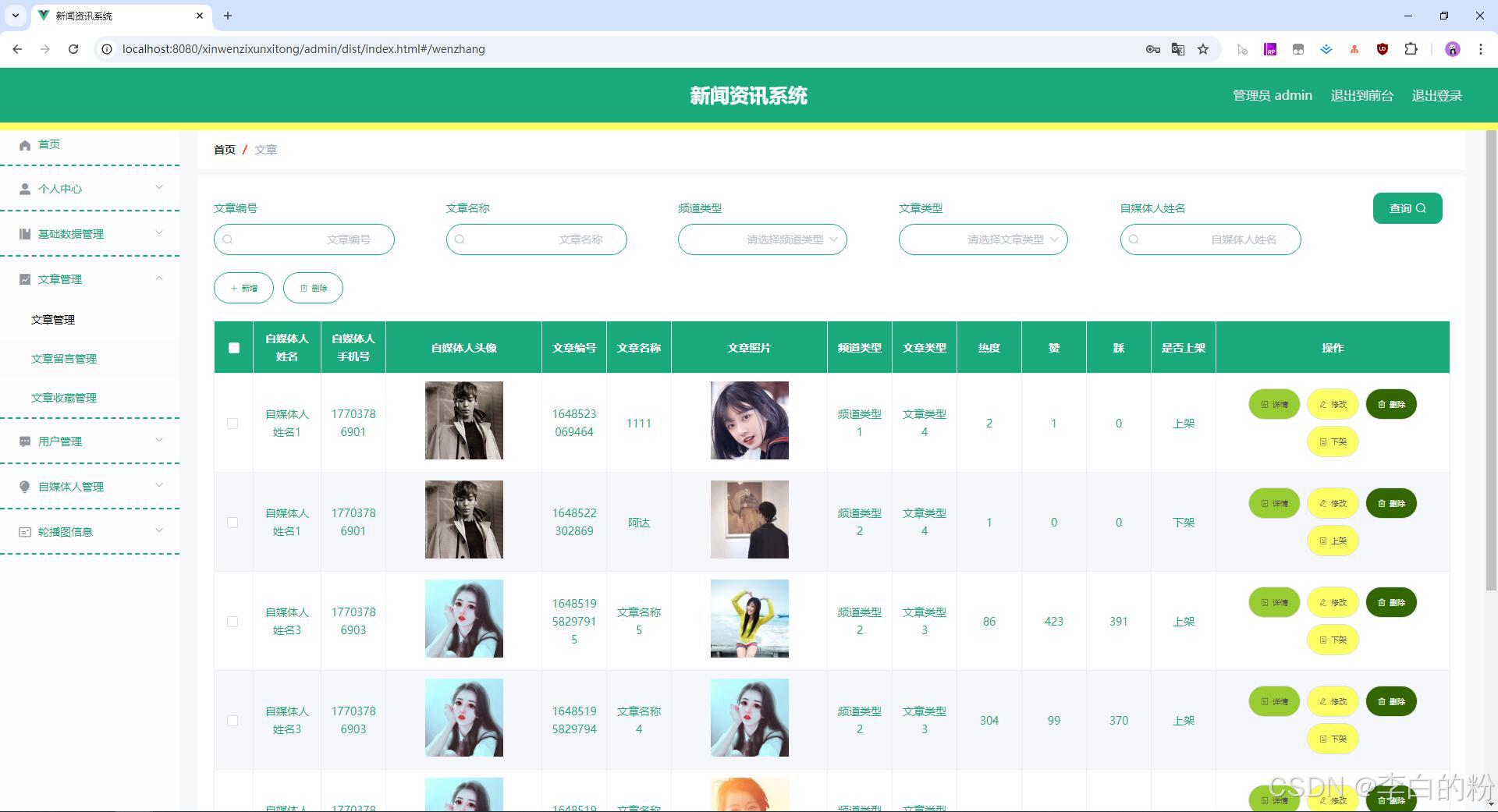Check the row for 文章名称5
Screen dimensions: 1498x812
tap(233, 622)
